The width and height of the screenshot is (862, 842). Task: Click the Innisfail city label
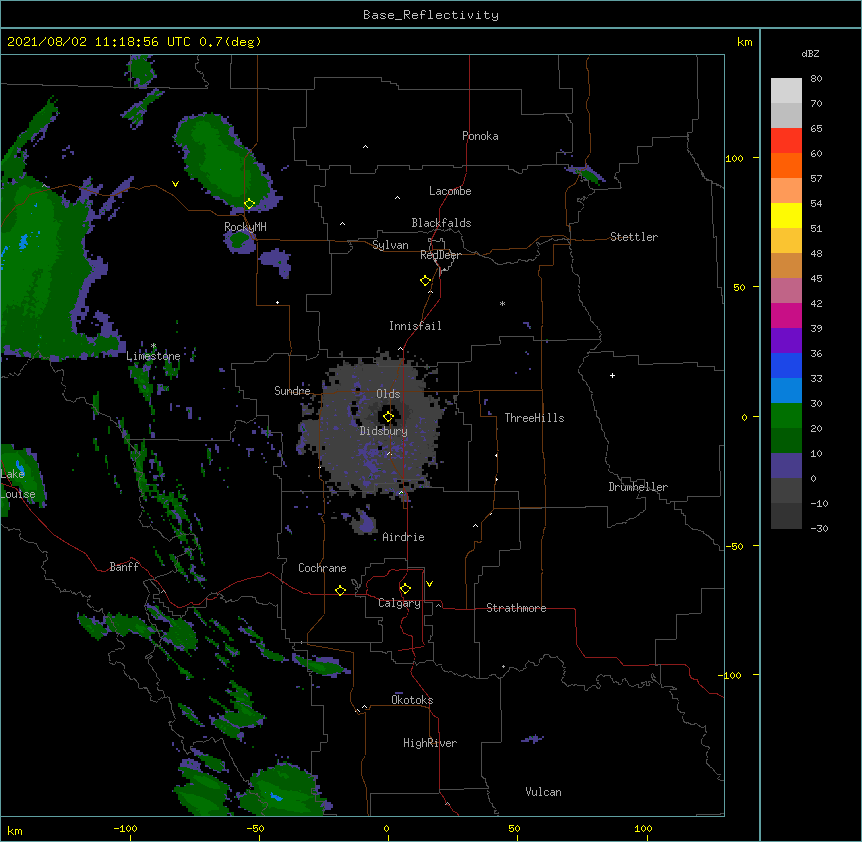415,326
